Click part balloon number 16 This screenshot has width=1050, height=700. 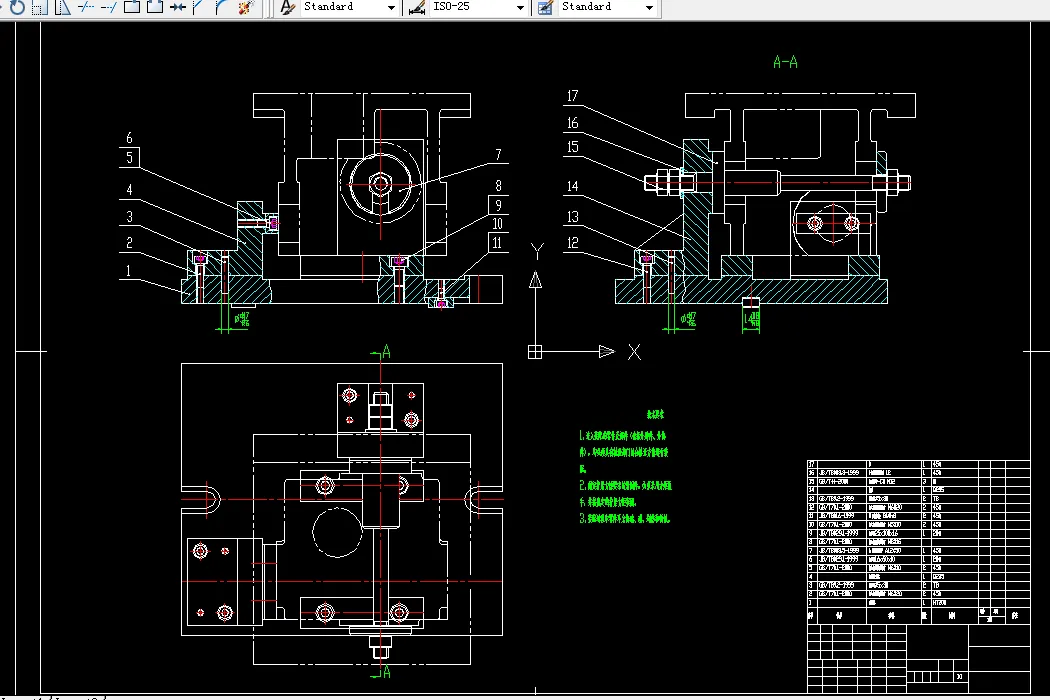coord(573,123)
